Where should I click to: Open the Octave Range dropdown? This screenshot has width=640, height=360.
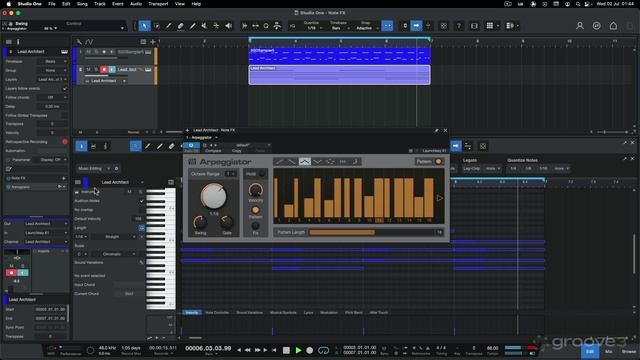[x=231, y=174]
